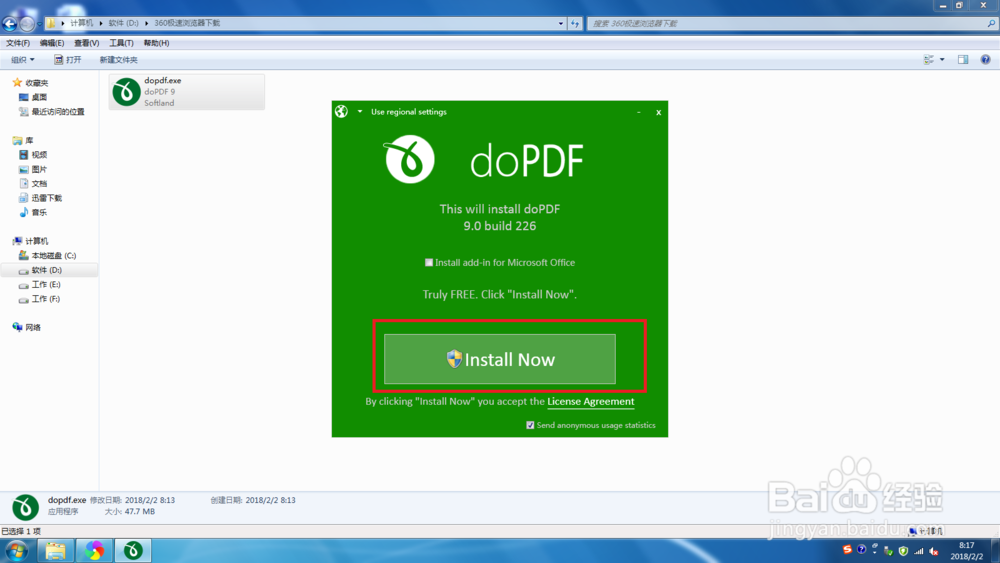This screenshot has width=1000, height=563.
Task: Click green shield security tray icon
Action: (x=903, y=551)
